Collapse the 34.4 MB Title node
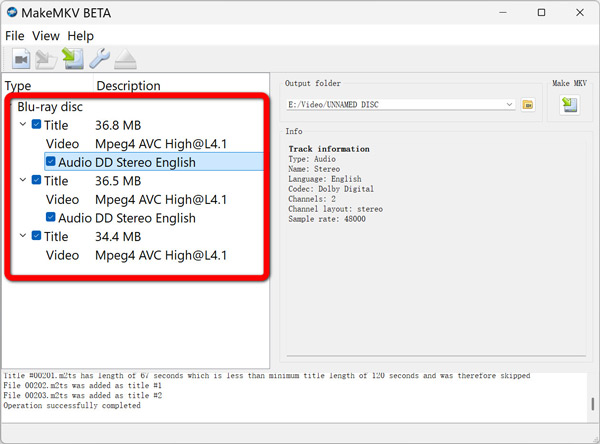Screen dimensions: 600x444 coord(23,235)
